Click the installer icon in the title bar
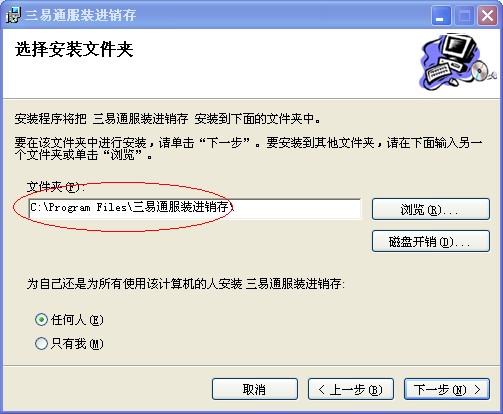The width and height of the screenshot is (503, 414). click(13, 15)
